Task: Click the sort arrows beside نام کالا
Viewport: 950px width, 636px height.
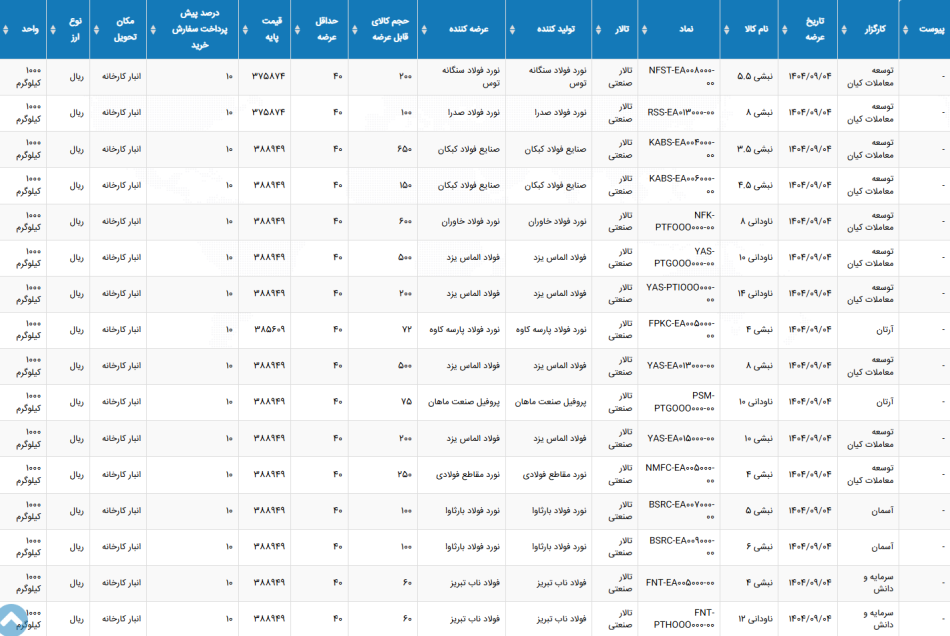Action: coord(726,29)
